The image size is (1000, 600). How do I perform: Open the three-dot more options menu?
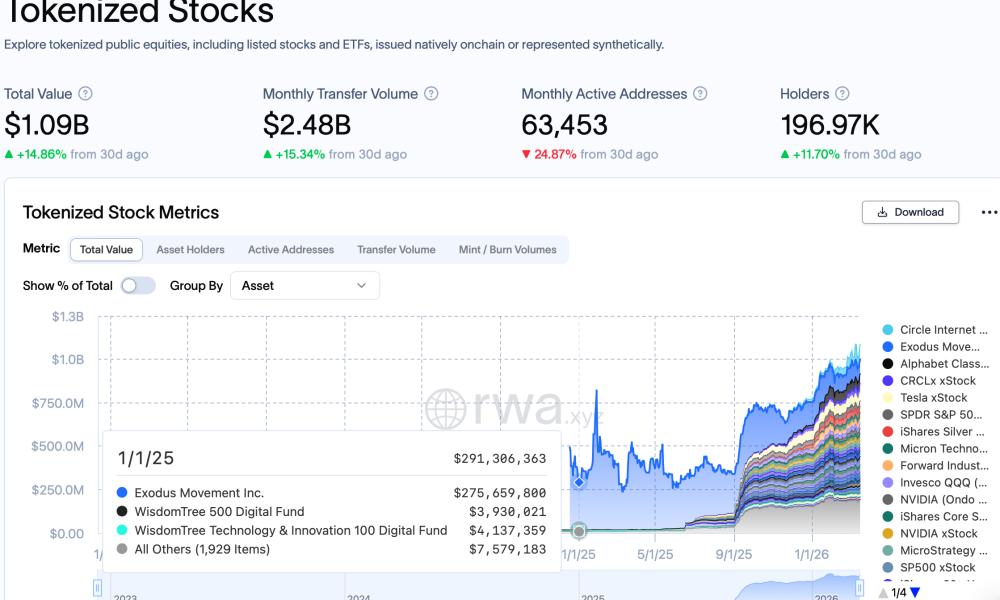pos(989,212)
